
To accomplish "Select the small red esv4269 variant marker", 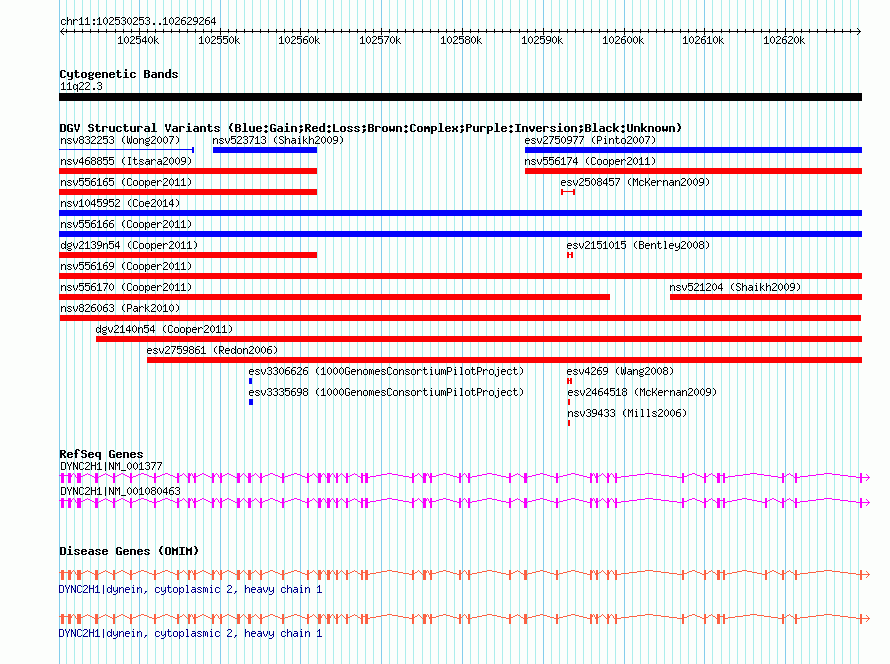I will tap(569, 381).
